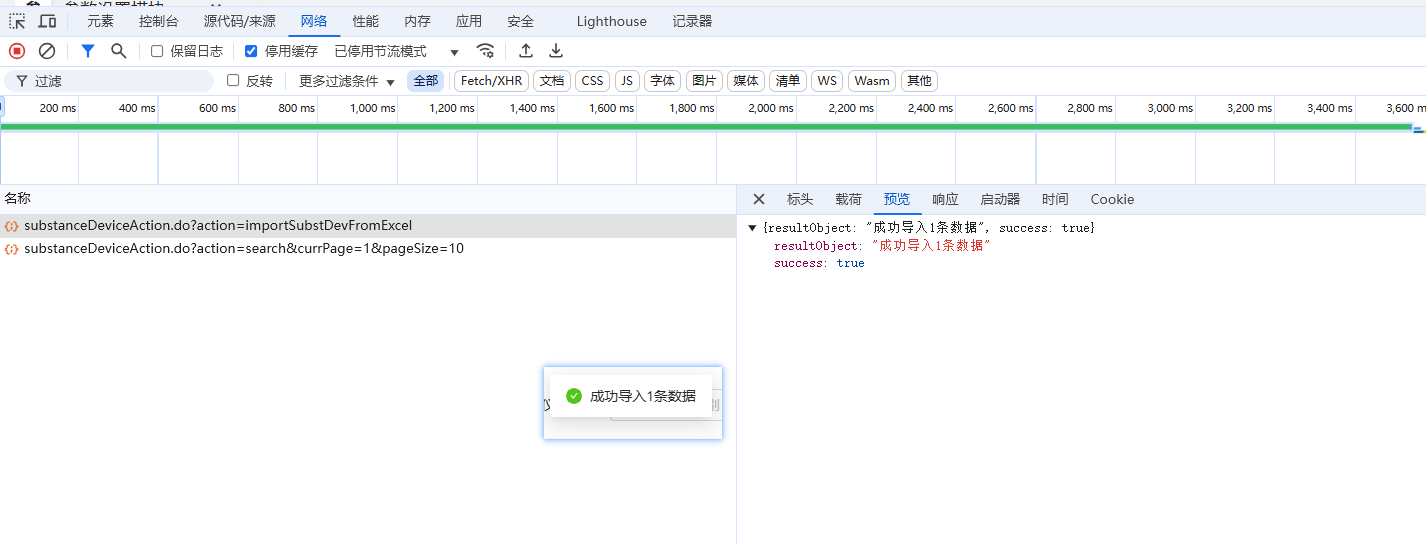Uncheck the 停用缓存 checkbox
Image resolution: width=1426 pixels, height=544 pixels.
pyautogui.click(x=251, y=51)
